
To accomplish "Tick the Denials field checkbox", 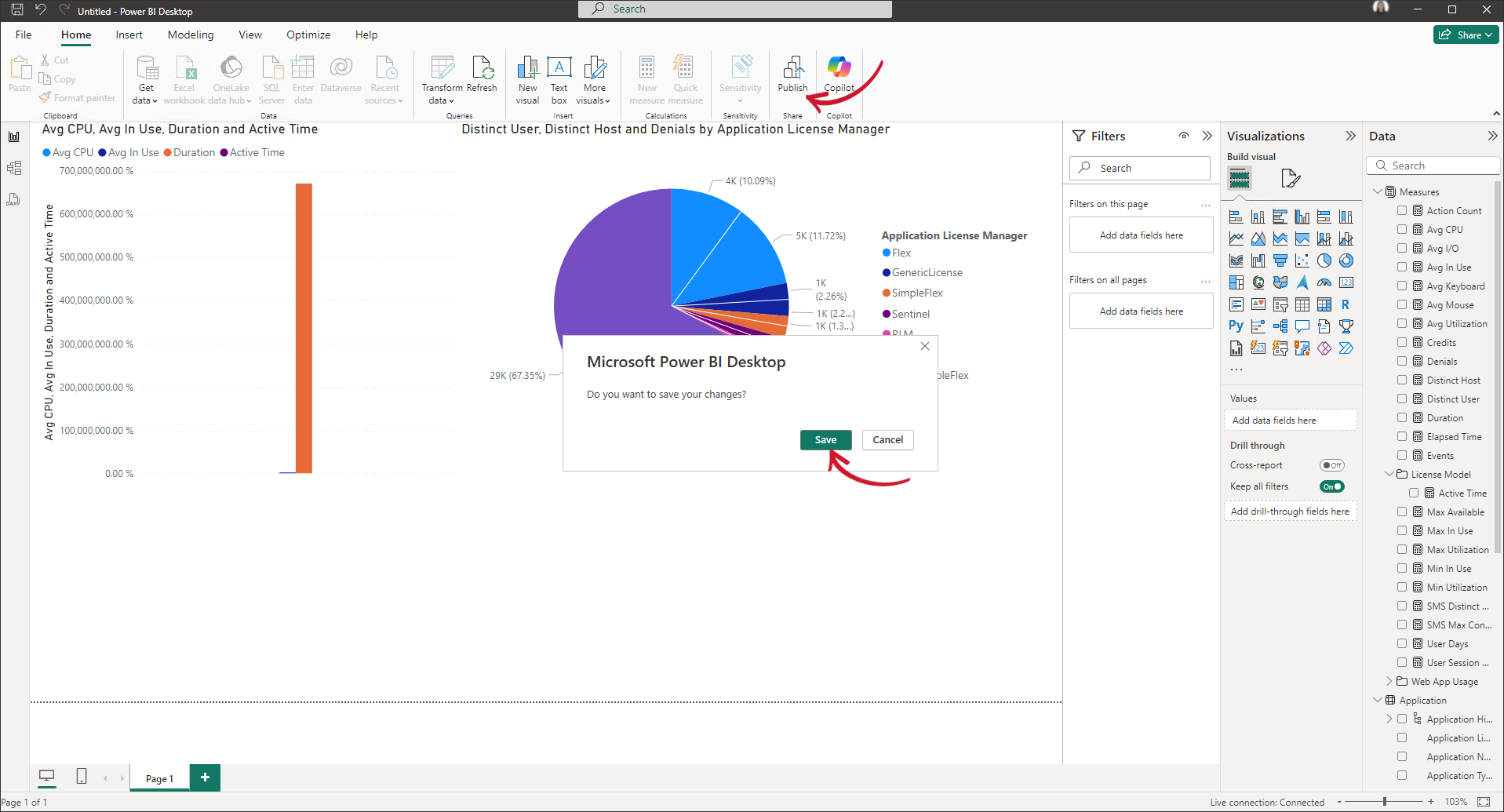I will click(x=1402, y=361).
